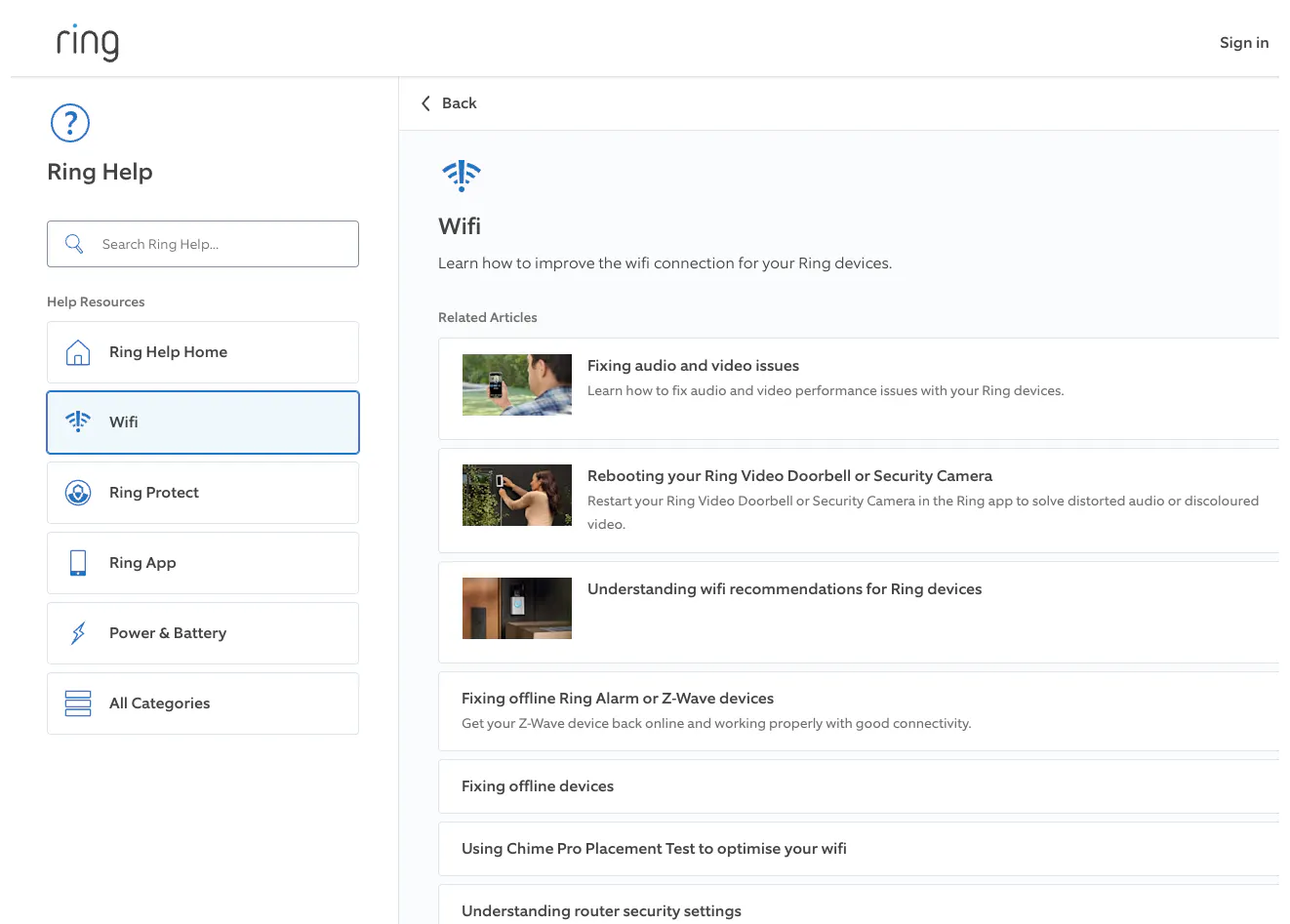Click the Ring logo in header
The width and height of the screenshot is (1290, 924).
(87, 42)
